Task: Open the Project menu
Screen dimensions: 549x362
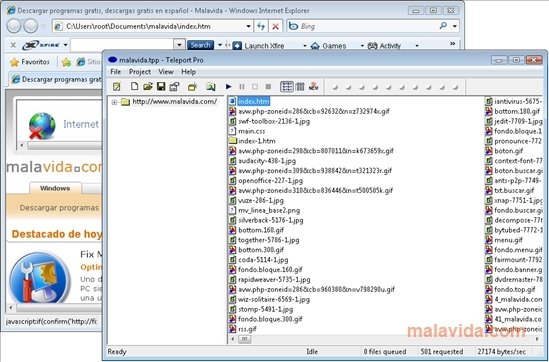Action: 140,72
